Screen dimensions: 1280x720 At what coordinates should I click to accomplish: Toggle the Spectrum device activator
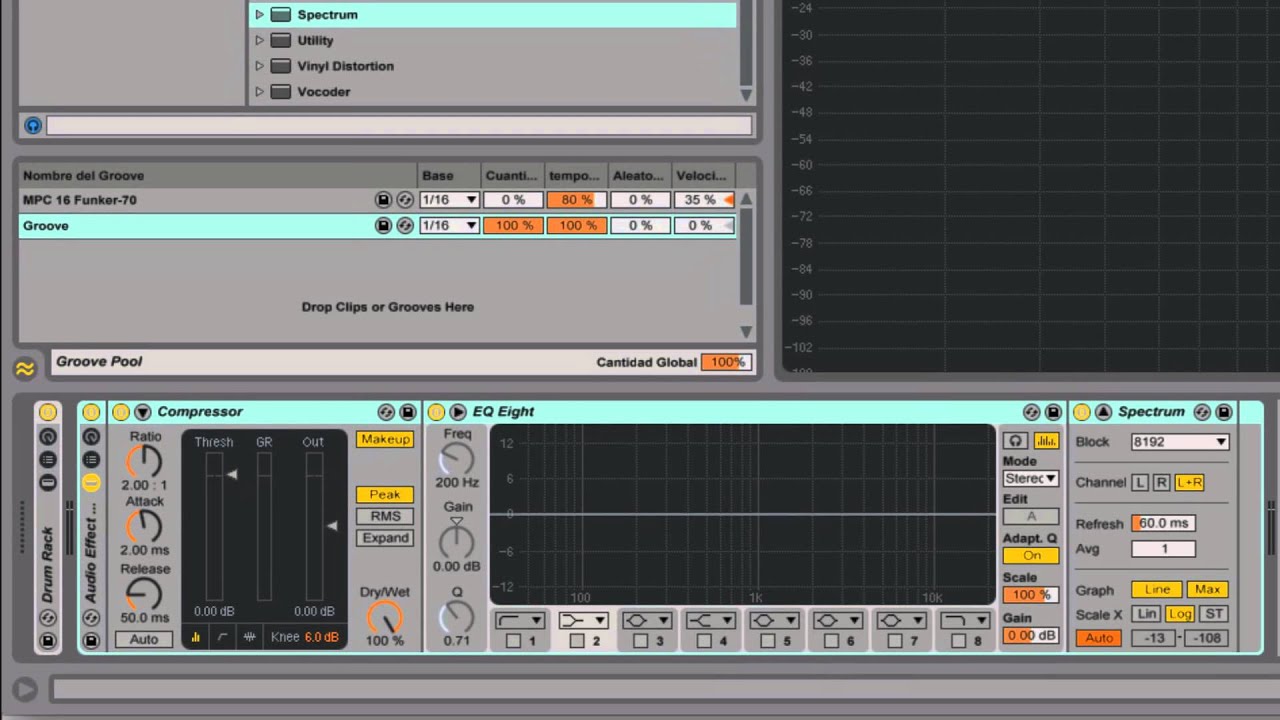(x=1081, y=412)
